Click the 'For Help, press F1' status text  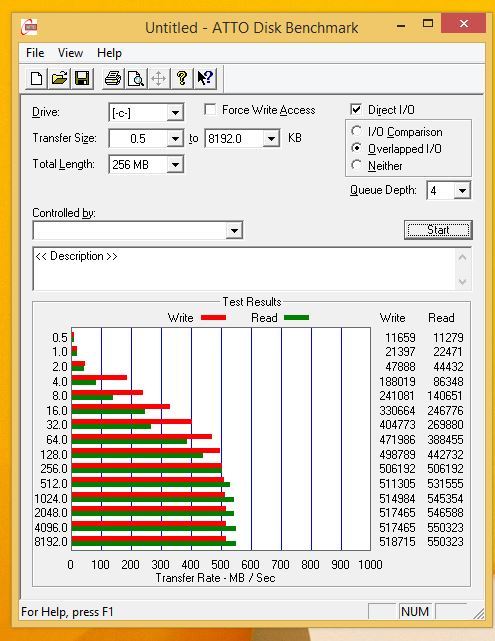[x=67, y=612]
